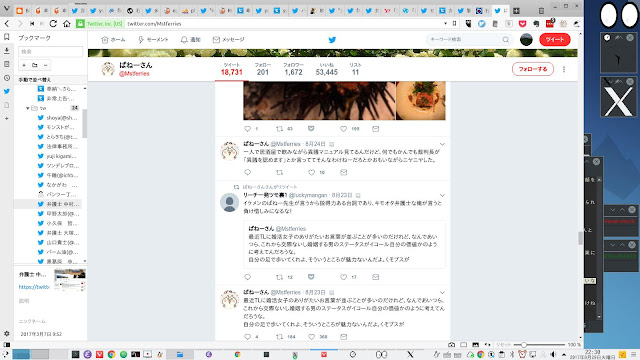640x360 pixels.
Task: Open the food photo thumbnail in tweet
Action: click(421, 101)
